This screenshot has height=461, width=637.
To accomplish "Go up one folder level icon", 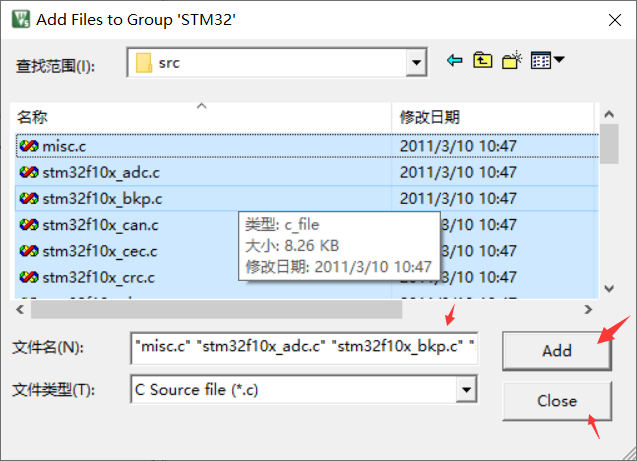I will [x=482, y=61].
